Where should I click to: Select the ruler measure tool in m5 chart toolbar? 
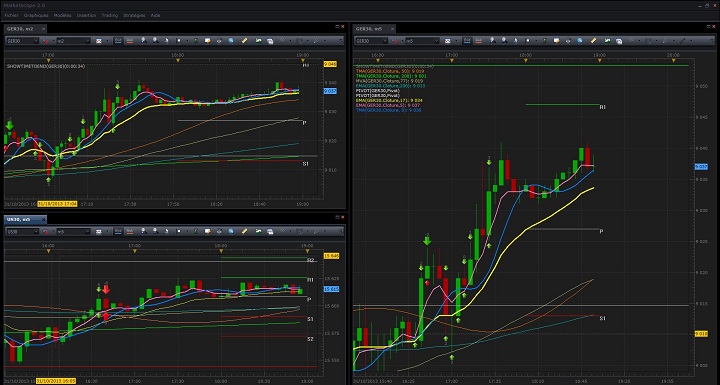click(593, 41)
